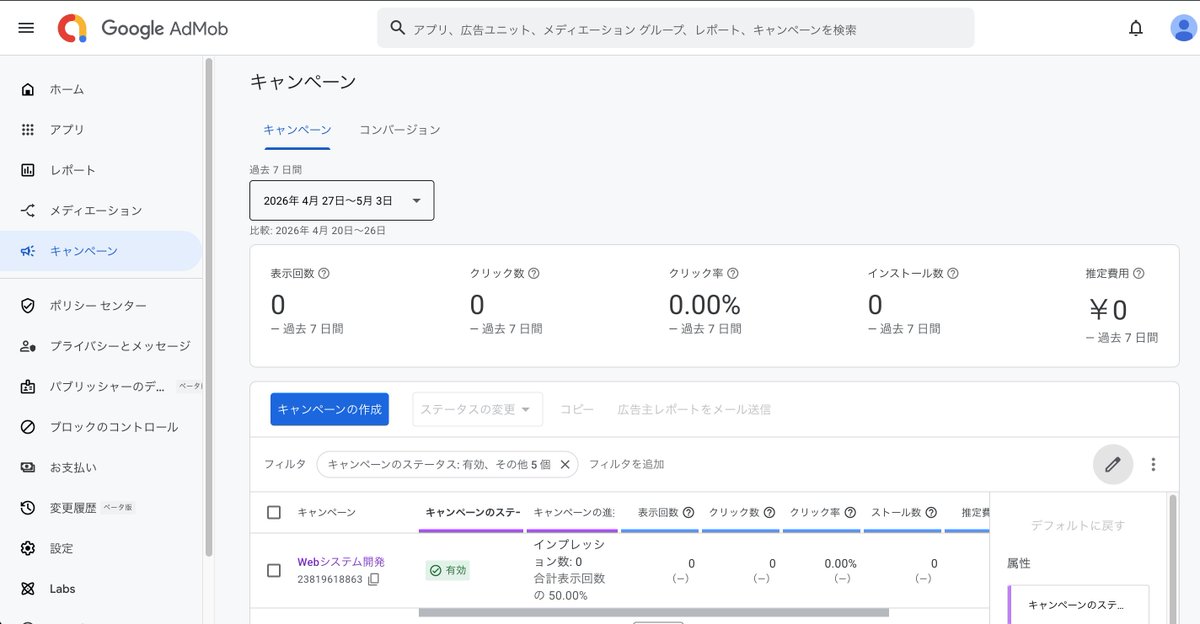This screenshot has width=1200, height=624.
Task: Click the お支払い payments icon
Action: click(28, 467)
